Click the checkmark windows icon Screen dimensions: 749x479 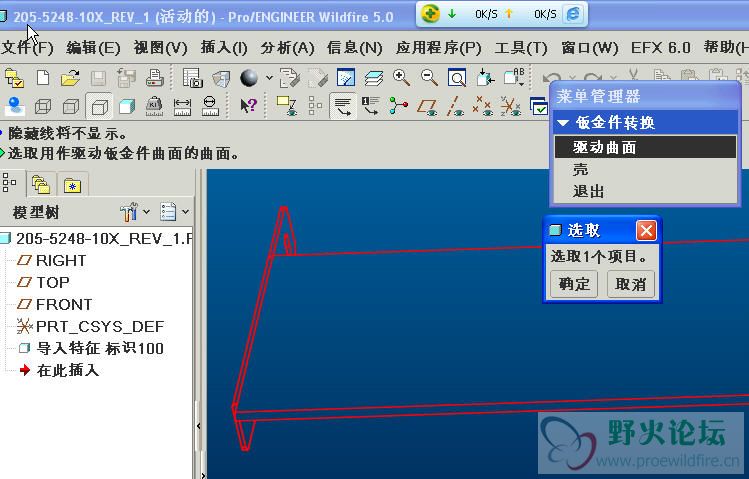coord(538,106)
